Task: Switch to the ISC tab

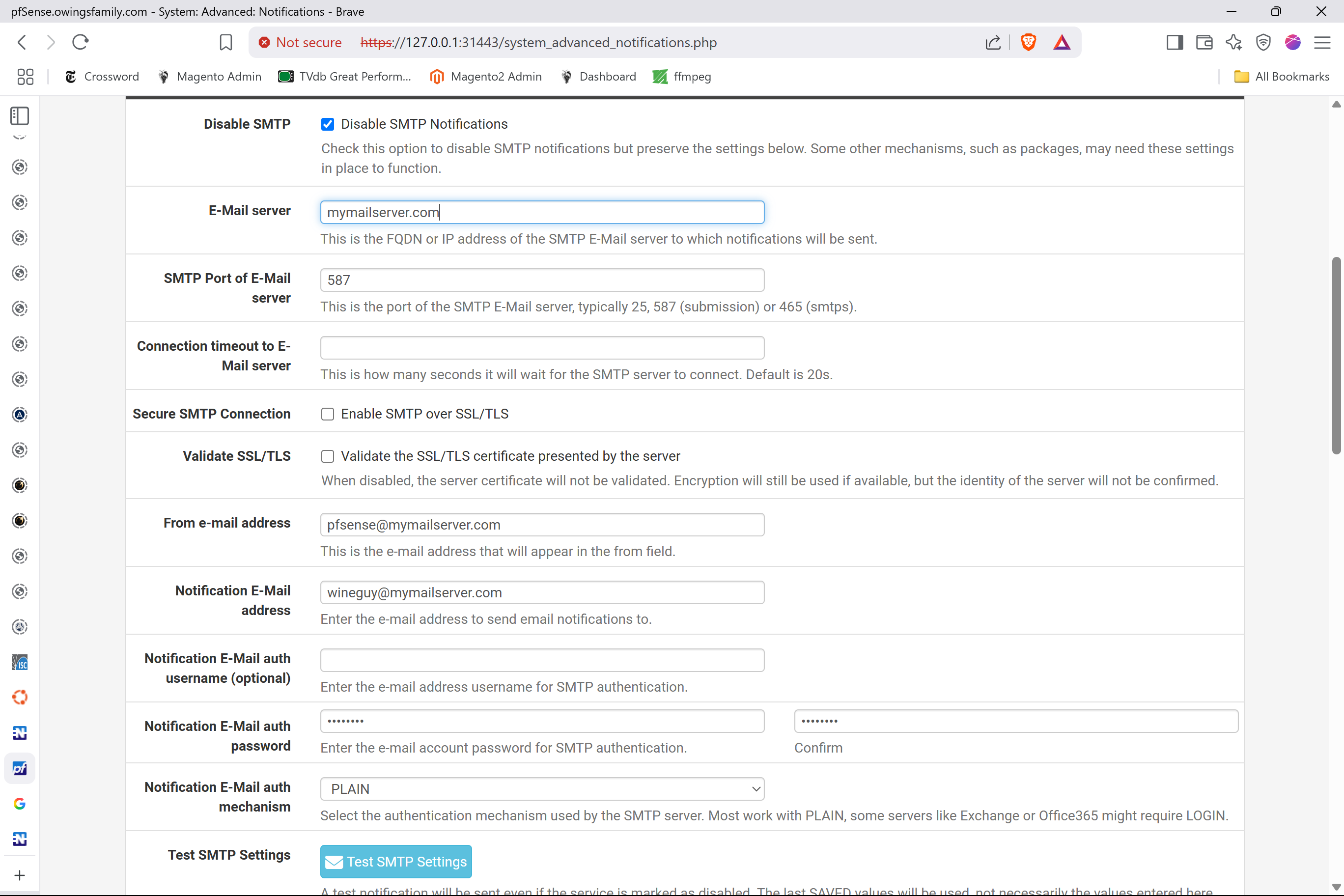Action: coord(20,662)
